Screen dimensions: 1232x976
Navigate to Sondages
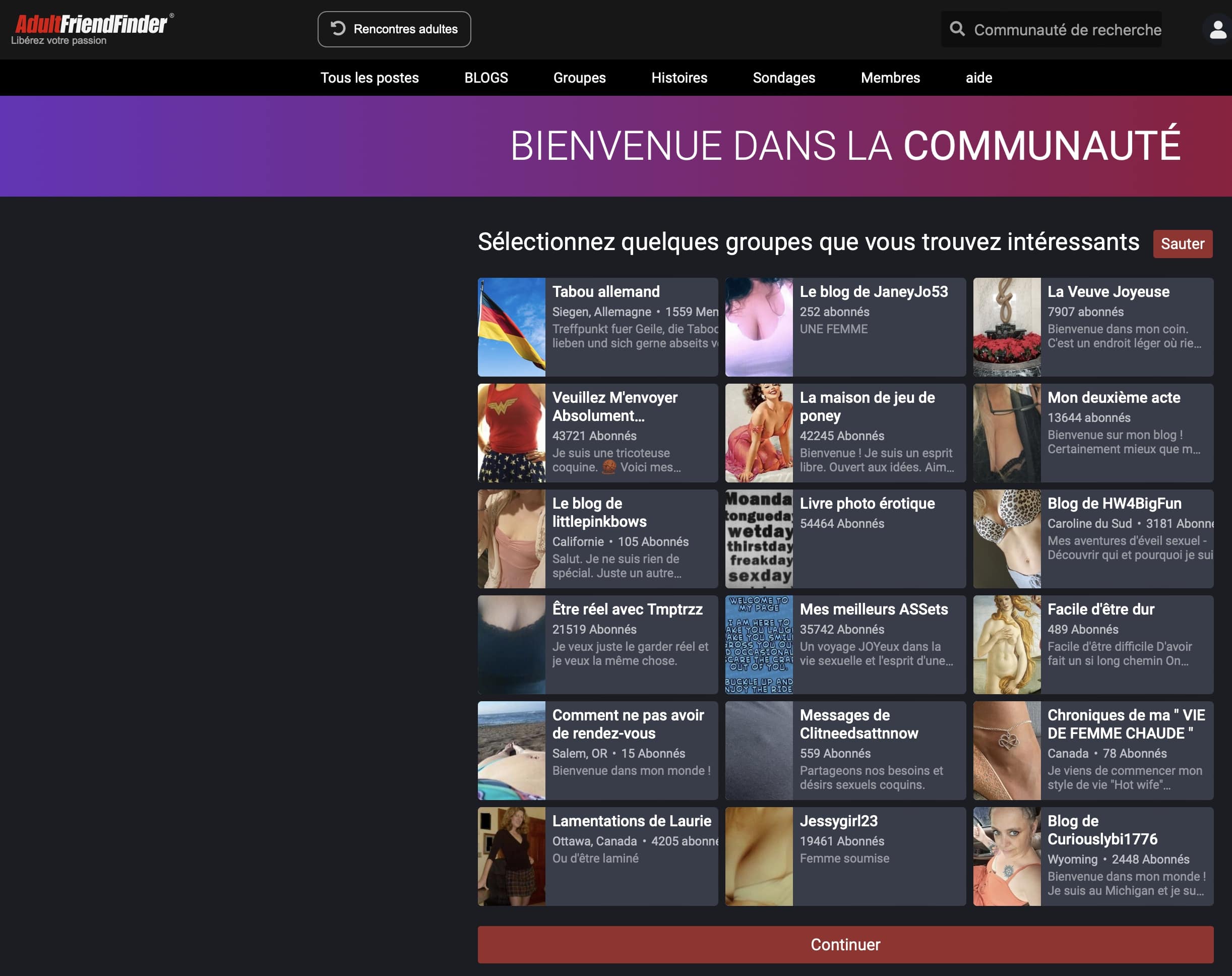(783, 78)
